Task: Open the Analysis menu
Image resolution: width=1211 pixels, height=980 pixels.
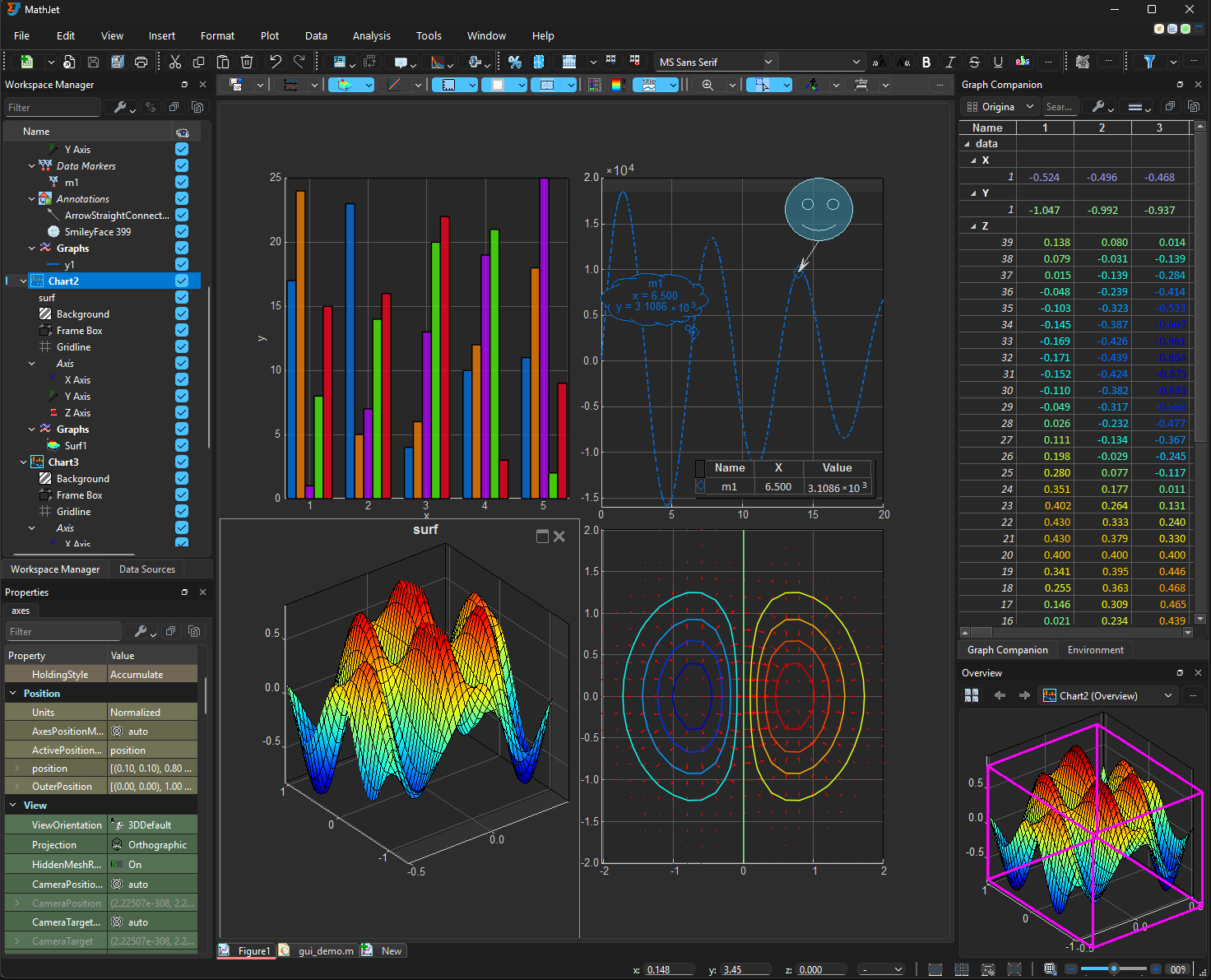Action: tap(372, 36)
